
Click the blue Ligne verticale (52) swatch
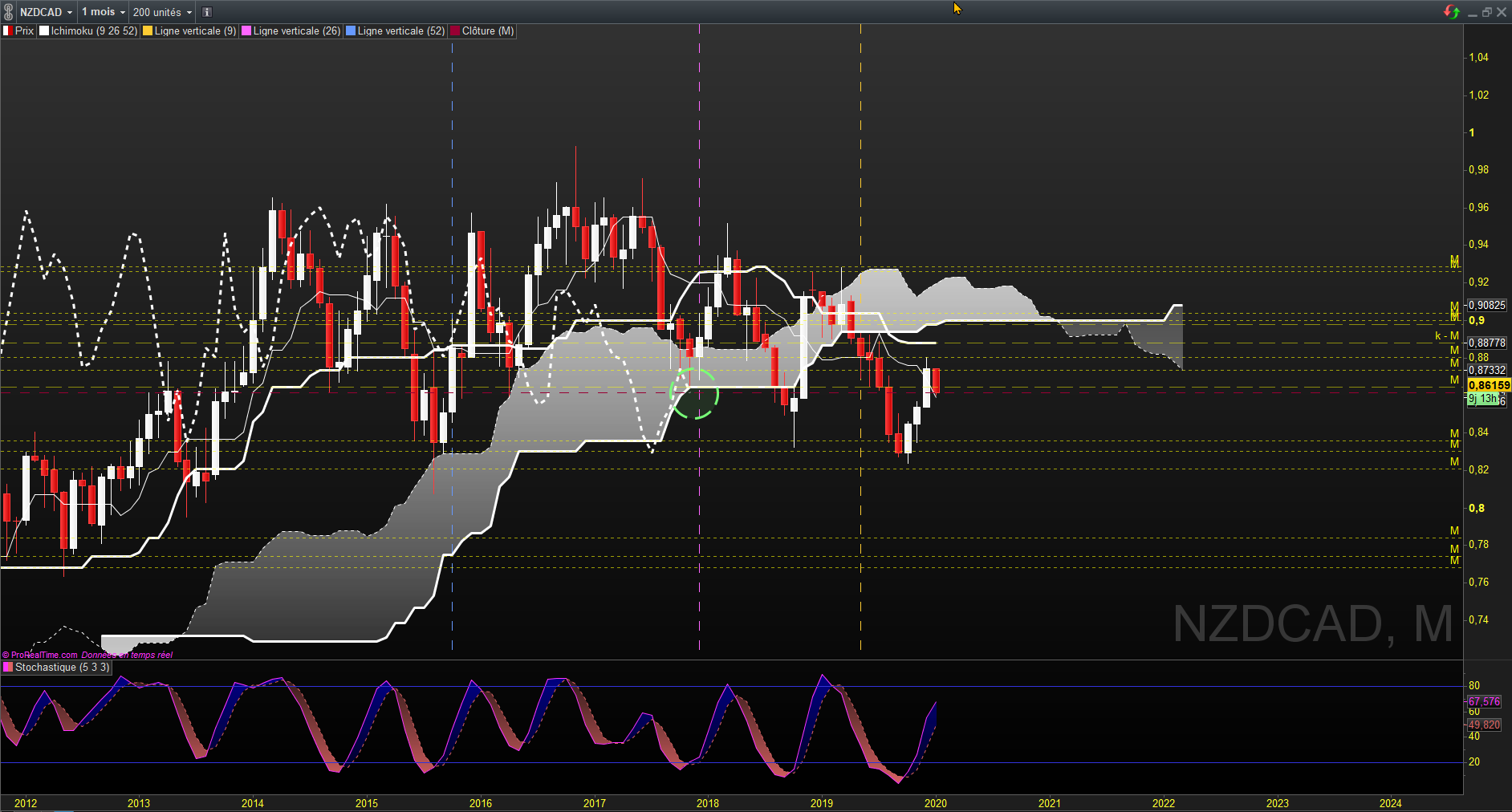click(351, 31)
